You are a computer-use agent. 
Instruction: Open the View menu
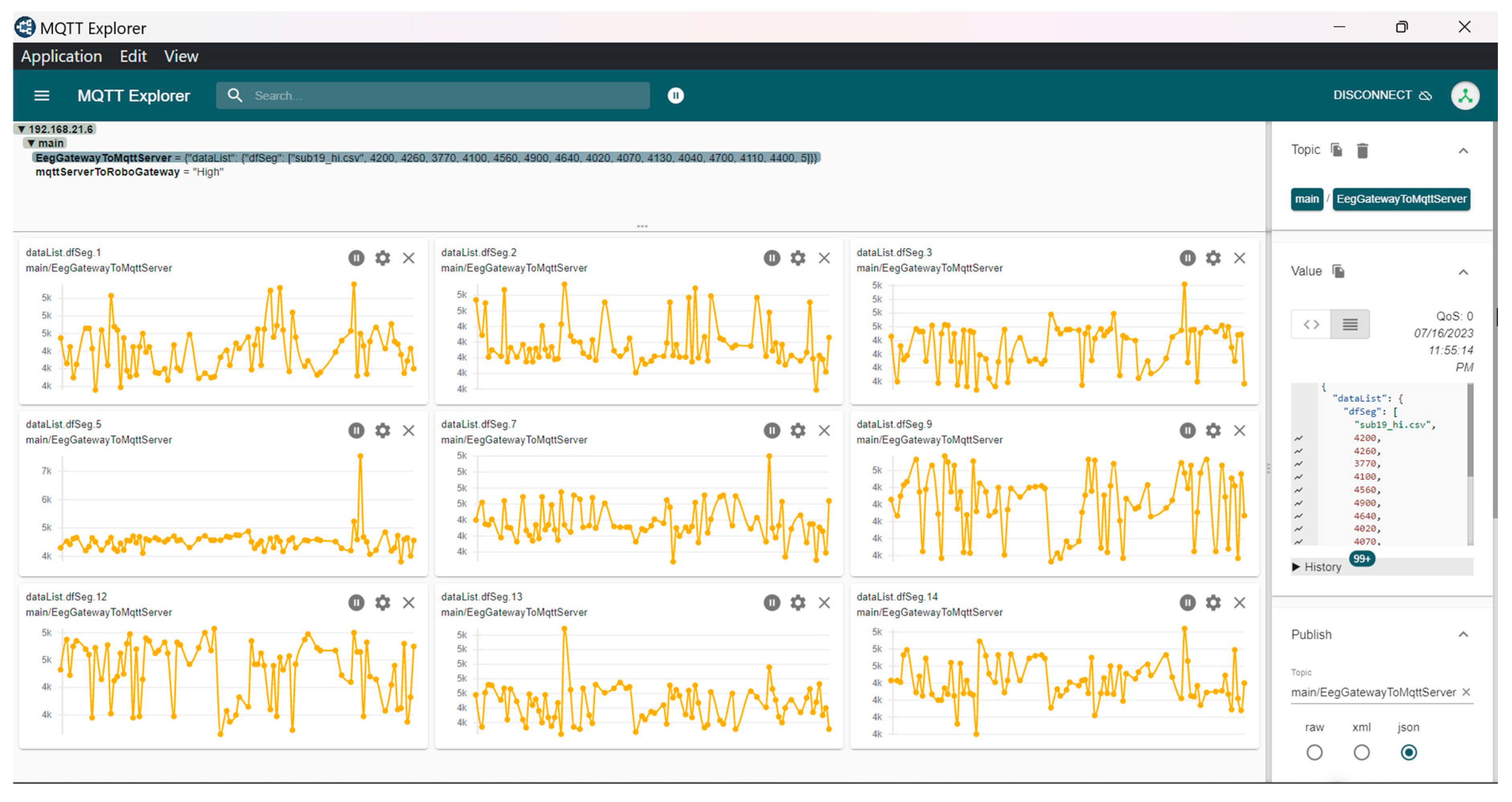181,56
